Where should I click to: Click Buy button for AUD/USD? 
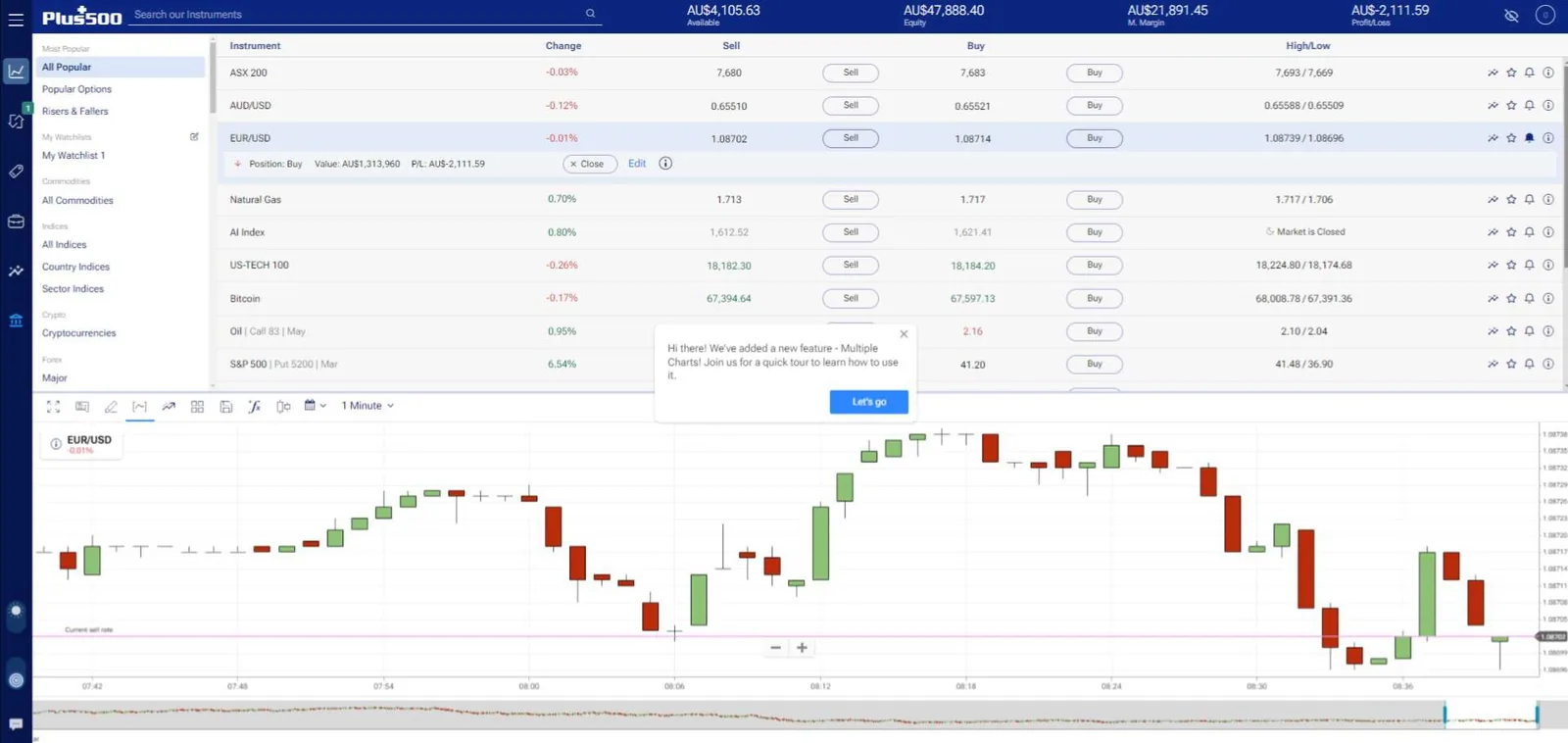(1095, 105)
